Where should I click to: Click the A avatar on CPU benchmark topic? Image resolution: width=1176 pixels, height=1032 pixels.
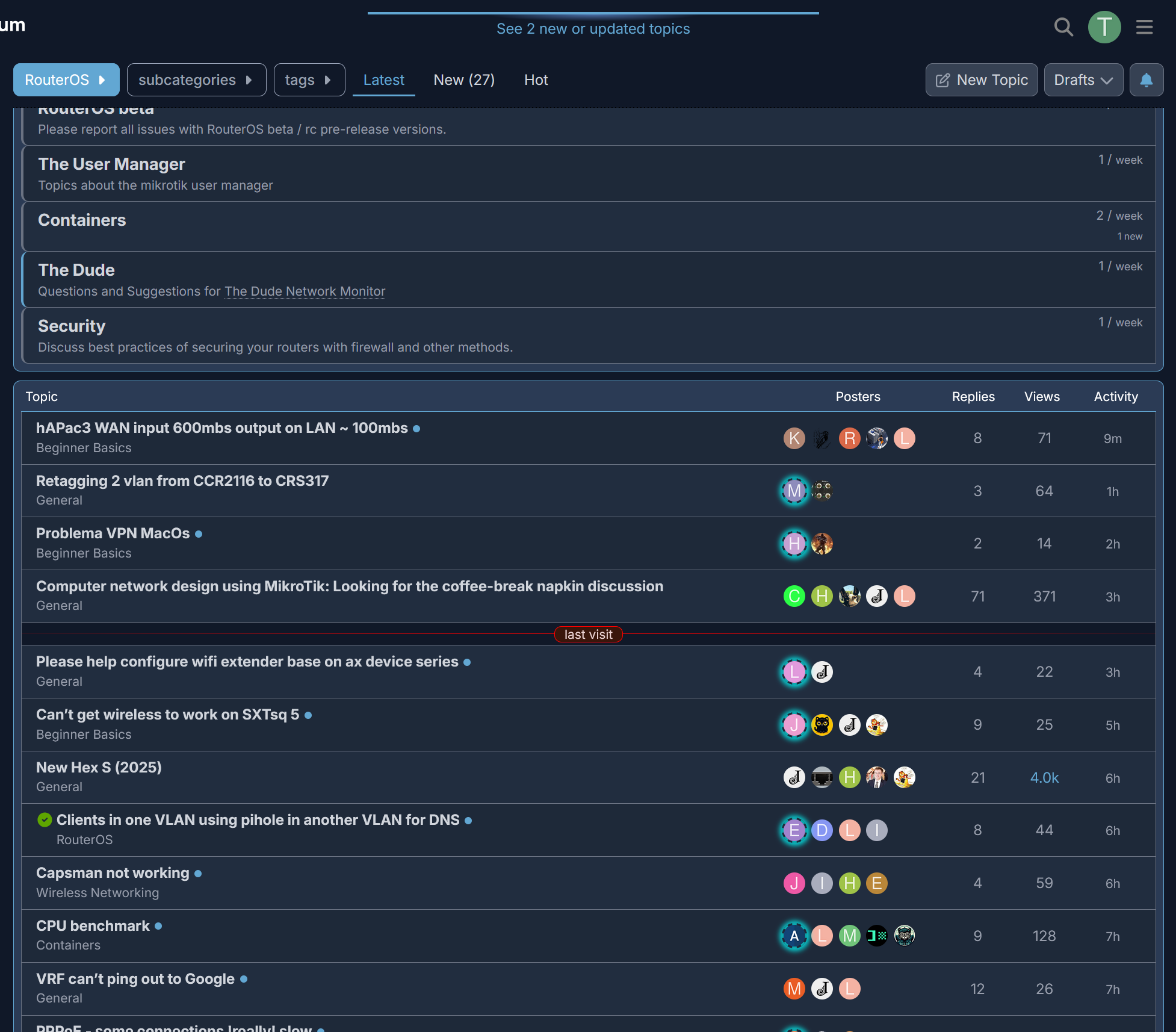[794, 936]
